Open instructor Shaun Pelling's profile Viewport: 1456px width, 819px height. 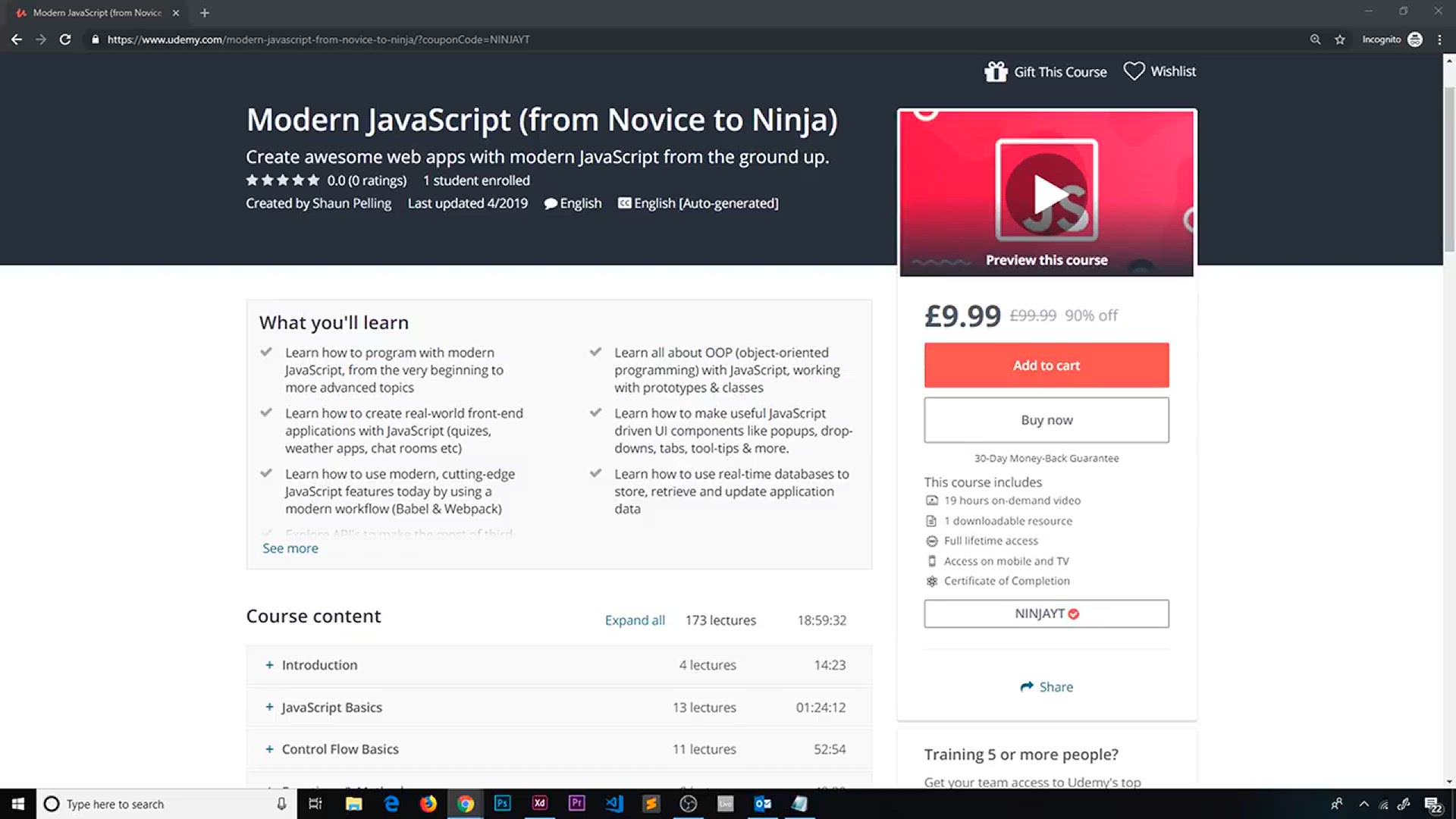(352, 203)
